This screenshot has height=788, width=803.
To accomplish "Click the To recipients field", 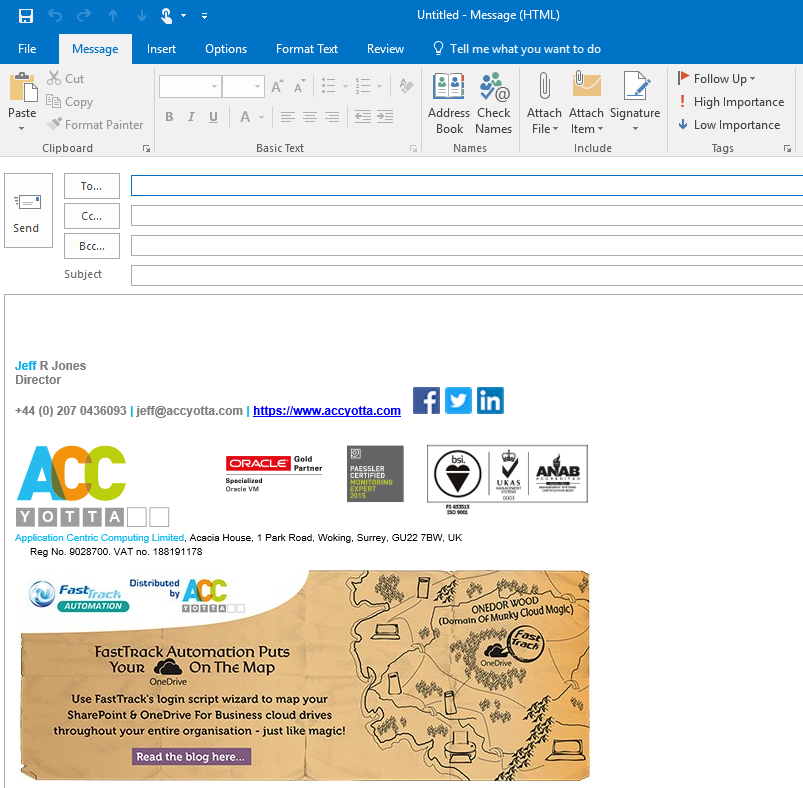I will pyautogui.click(x=467, y=185).
